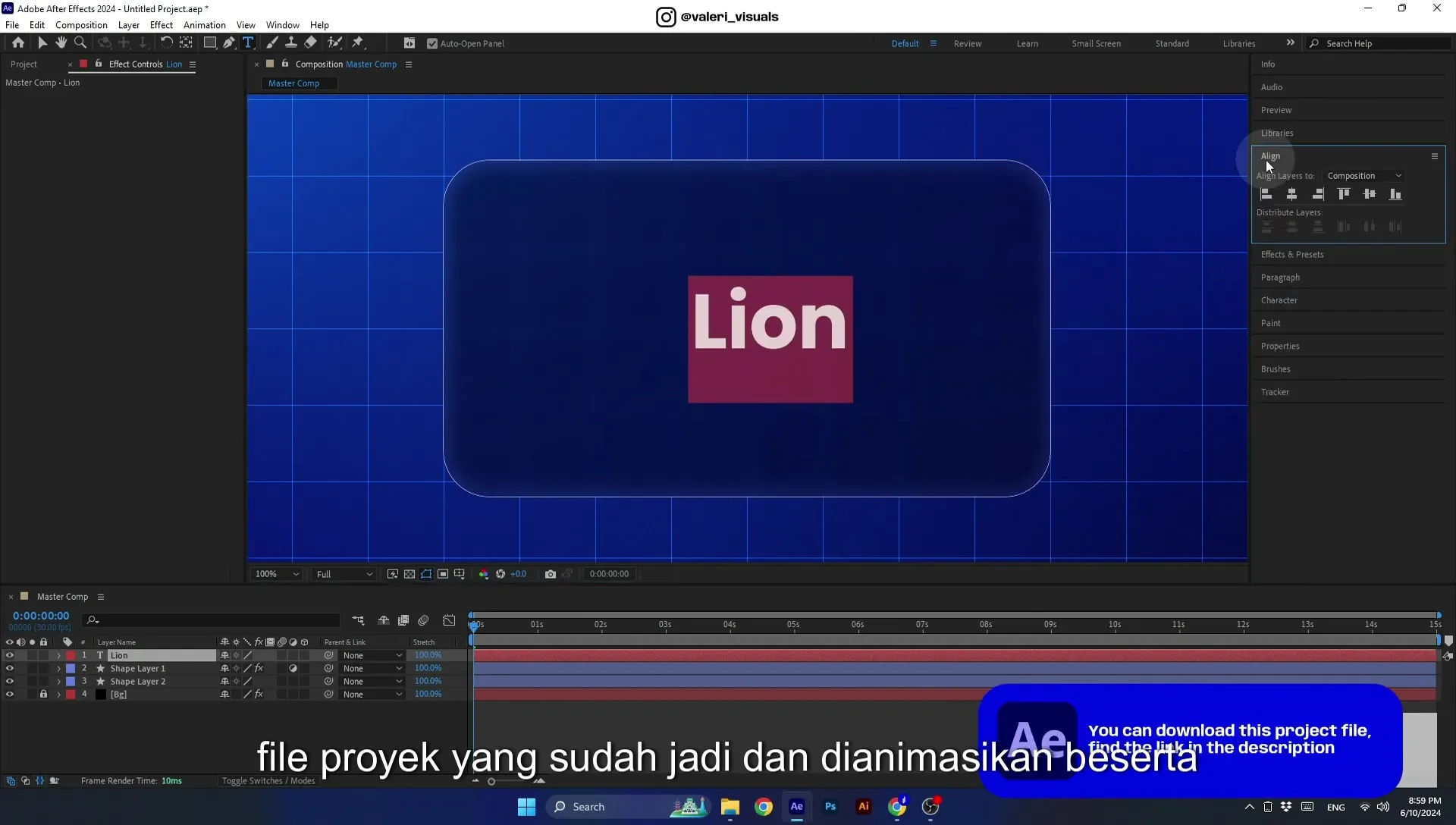Open the Animation menu
This screenshot has height=825, width=1456.
point(205,25)
